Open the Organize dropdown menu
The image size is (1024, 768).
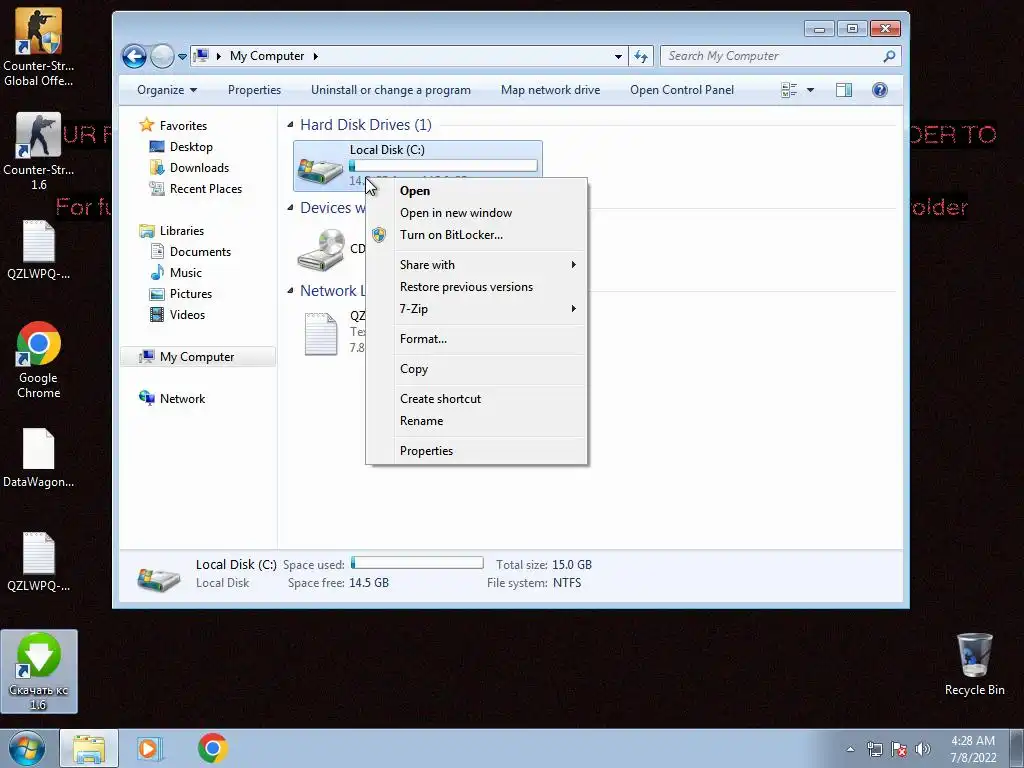167,90
